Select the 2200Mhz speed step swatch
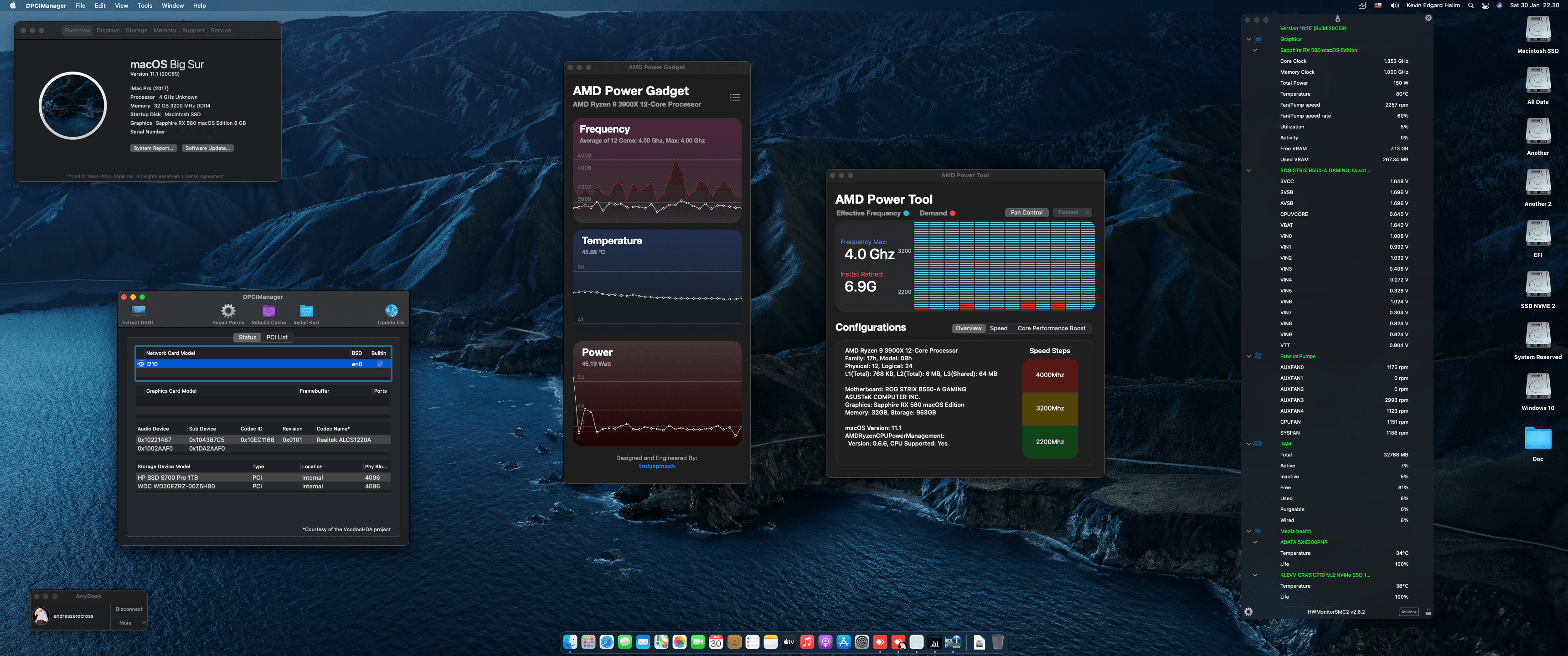The height and width of the screenshot is (656, 1568). click(x=1049, y=442)
